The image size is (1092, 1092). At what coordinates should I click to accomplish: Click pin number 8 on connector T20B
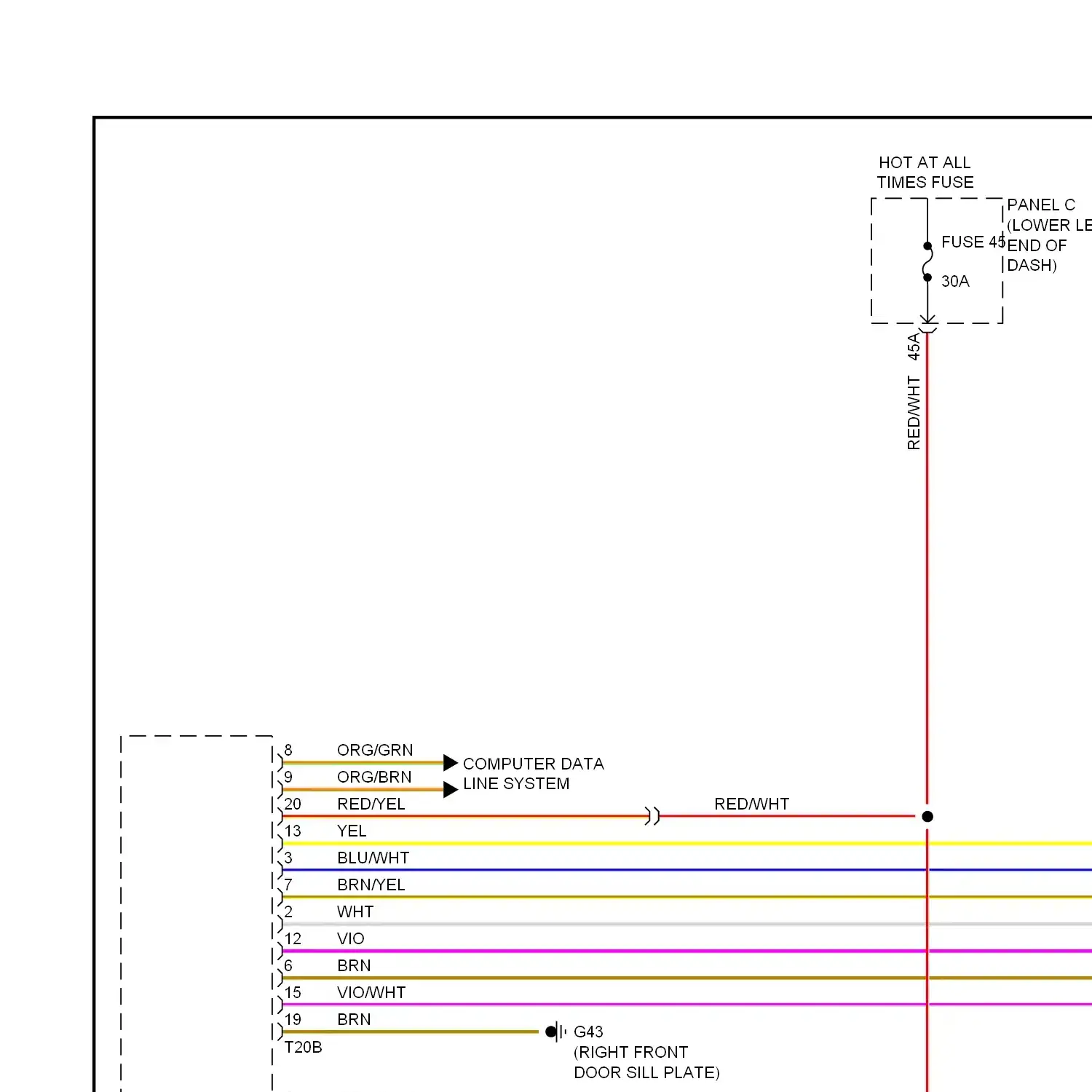(288, 750)
